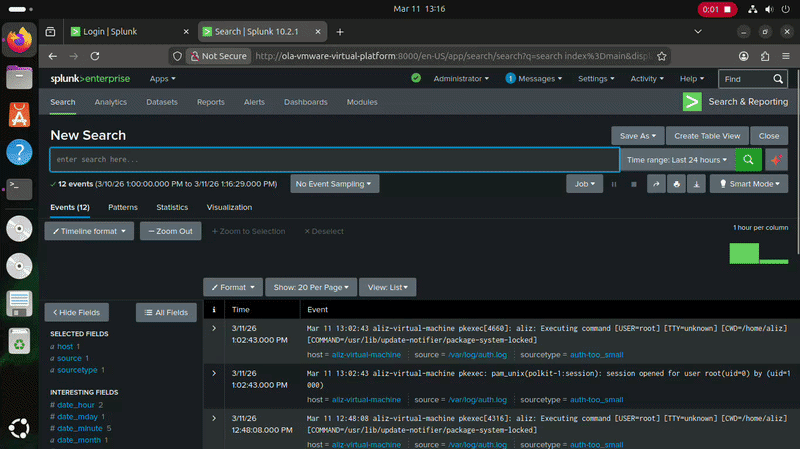Open the Reports nav item
Image resolution: width=800 pixels, height=449 pixels.
[211, 102]
